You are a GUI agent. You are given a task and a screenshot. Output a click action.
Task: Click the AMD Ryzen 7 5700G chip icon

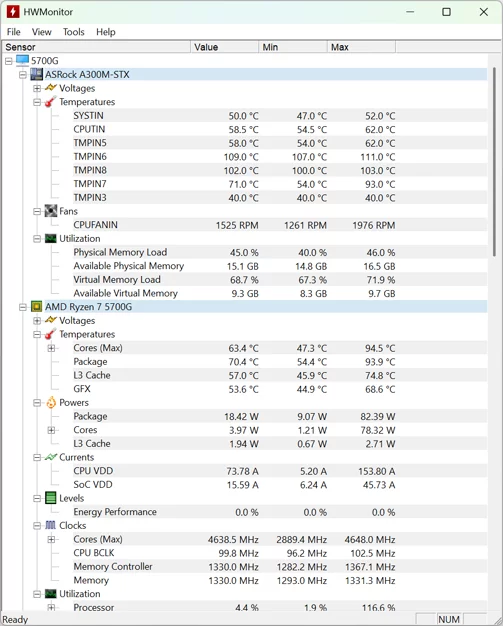coord(36,307)
